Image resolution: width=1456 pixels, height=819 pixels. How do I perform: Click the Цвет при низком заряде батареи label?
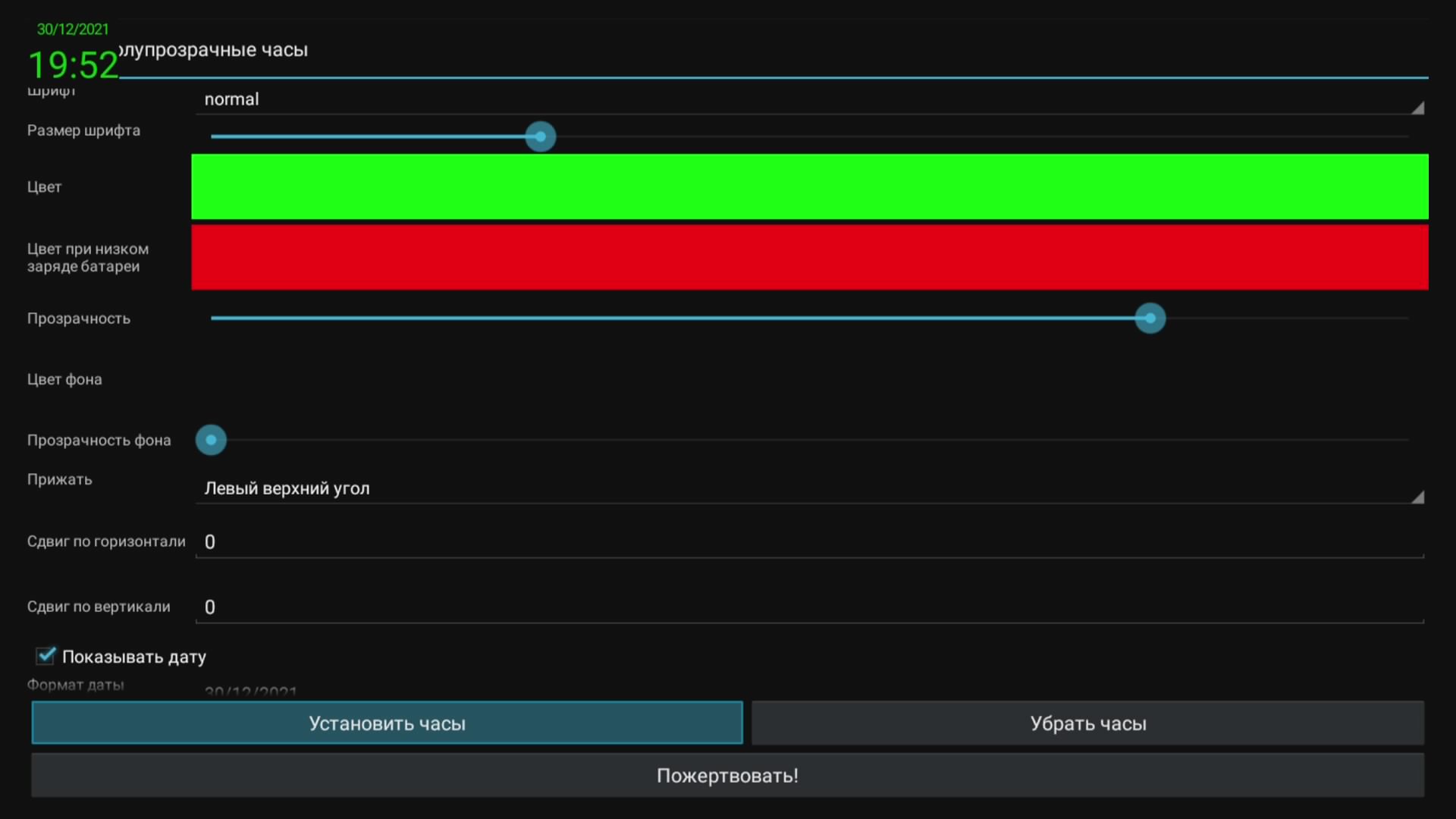tap(88, 257)
